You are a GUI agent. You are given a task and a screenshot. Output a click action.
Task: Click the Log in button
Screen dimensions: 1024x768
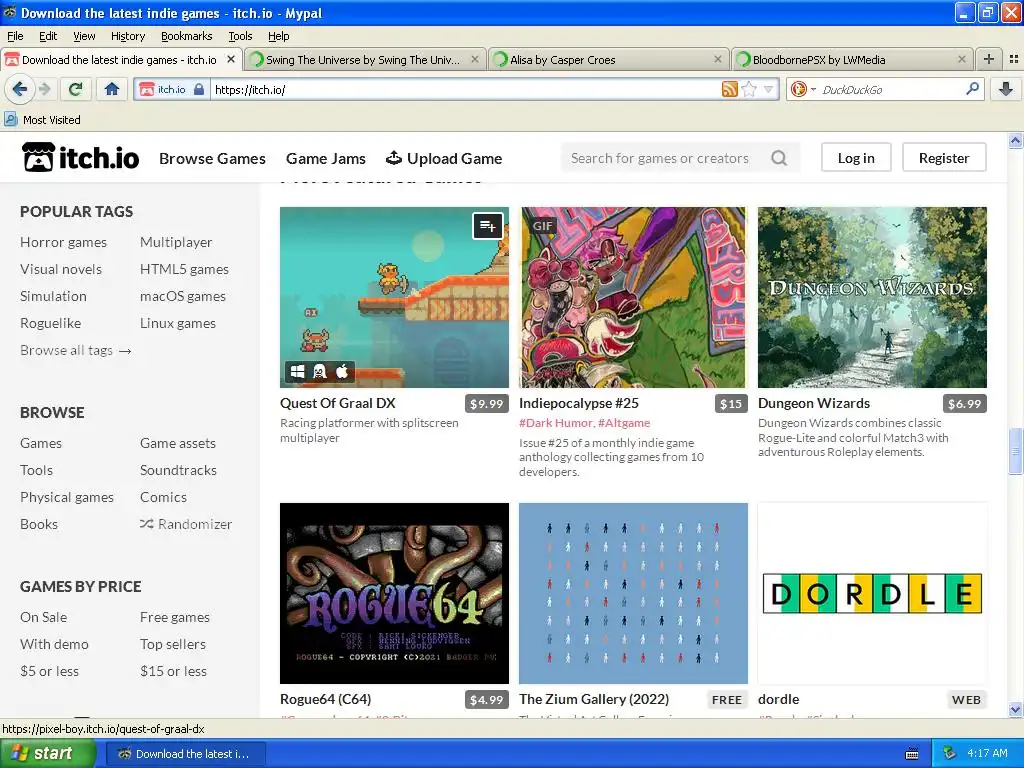(856, 158)
